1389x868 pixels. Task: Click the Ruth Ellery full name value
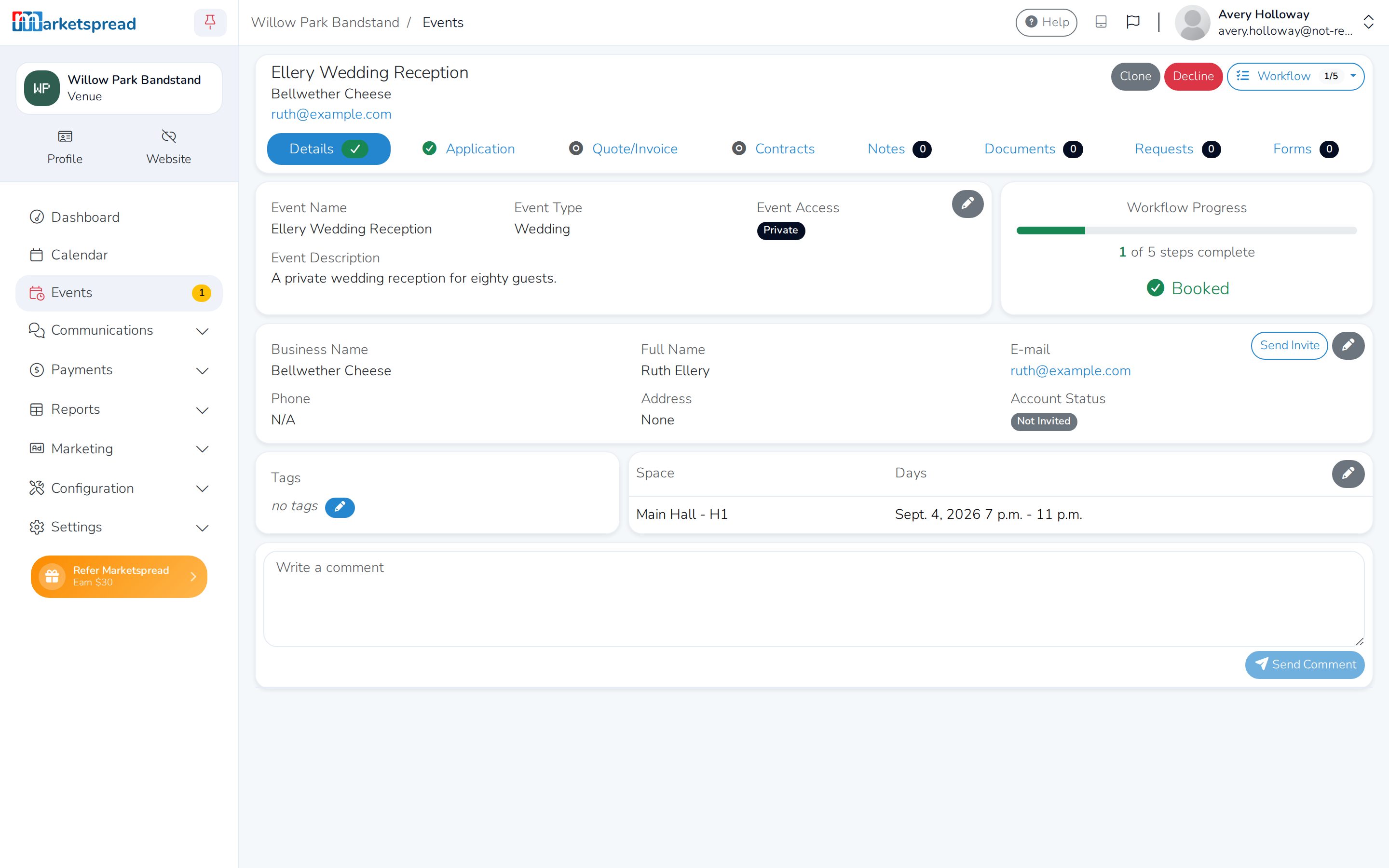(675, 371)
